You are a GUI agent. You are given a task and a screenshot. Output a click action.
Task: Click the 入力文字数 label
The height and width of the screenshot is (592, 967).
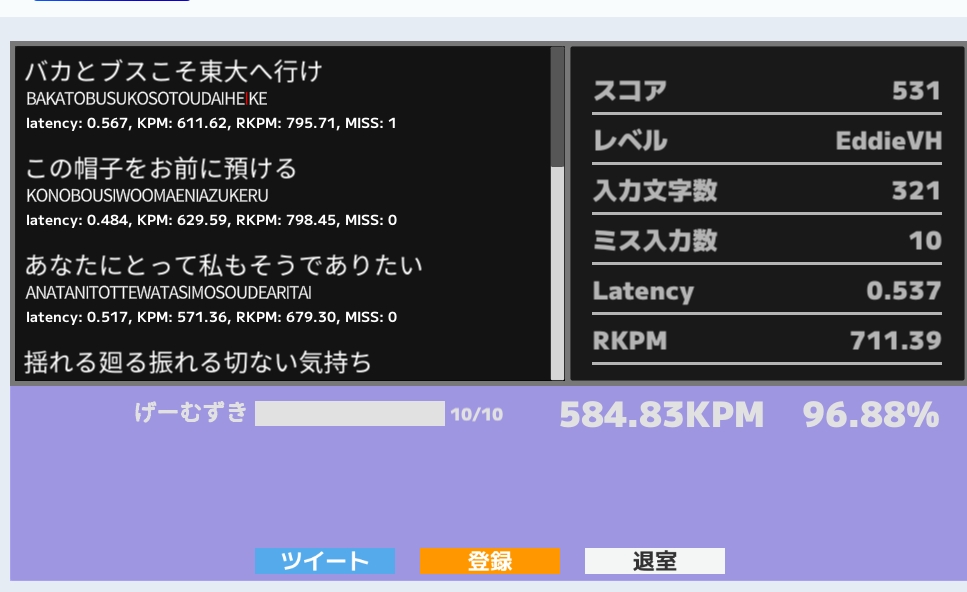click(655, 191)
